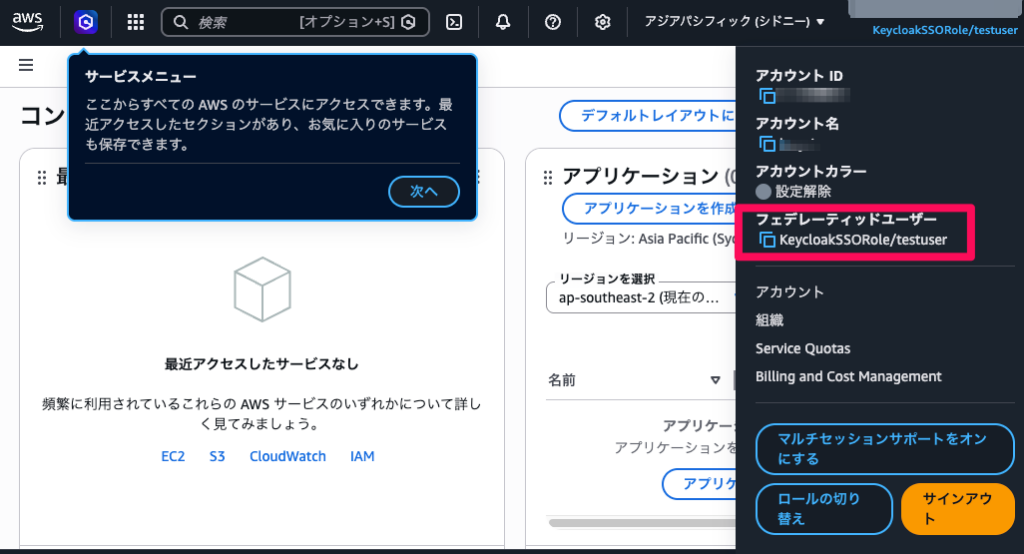Open the hamburger side navigation menu
This screenshot has height=554, width=1024.
[x=26, y=65]
